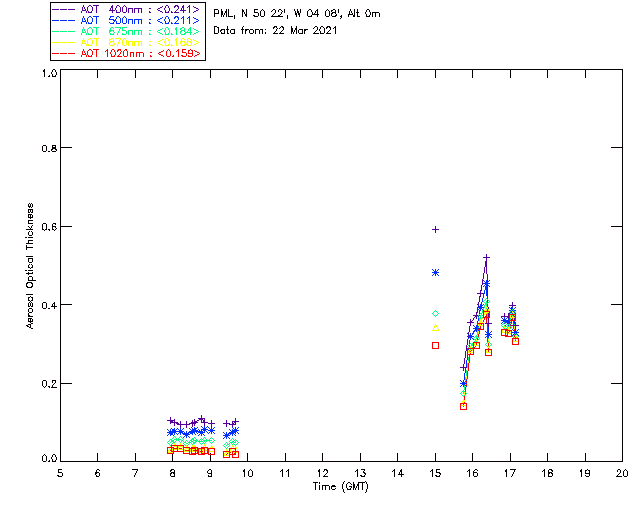Screen dimensions: 640x512
Task: Click the AOT 1020nm legend entry
Action: point(127,53)
